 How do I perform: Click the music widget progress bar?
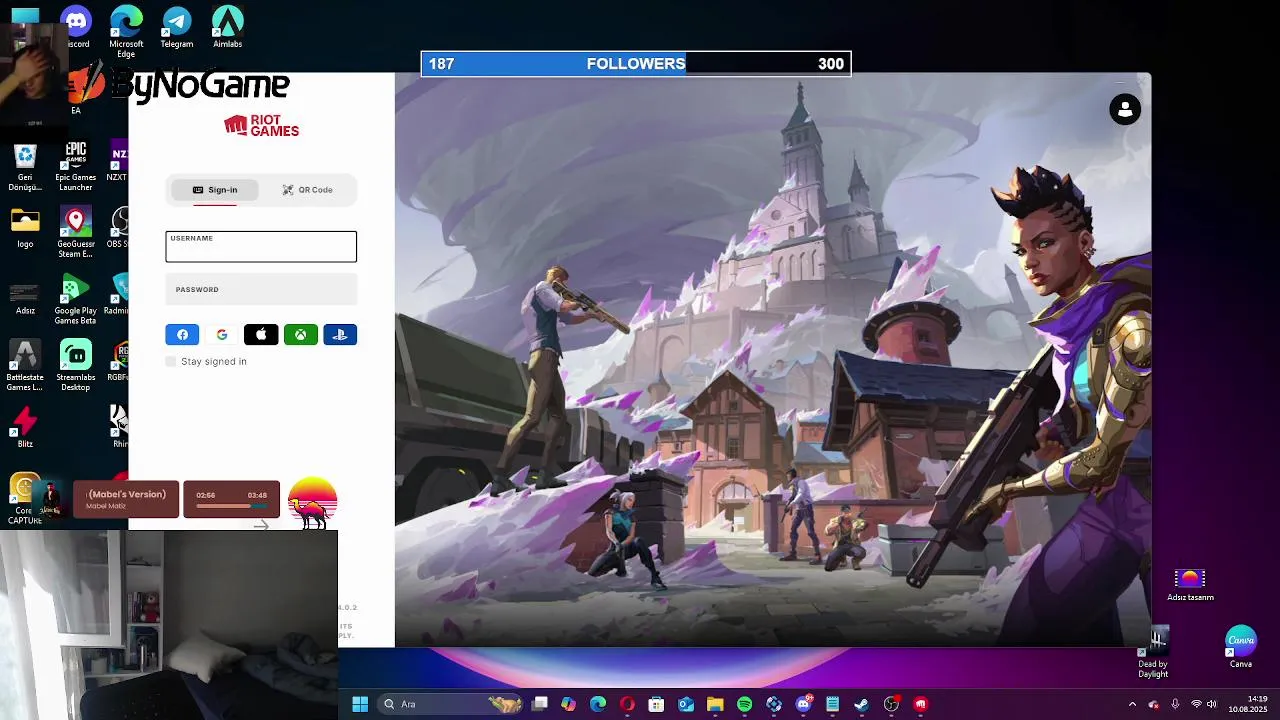(231, 506)
